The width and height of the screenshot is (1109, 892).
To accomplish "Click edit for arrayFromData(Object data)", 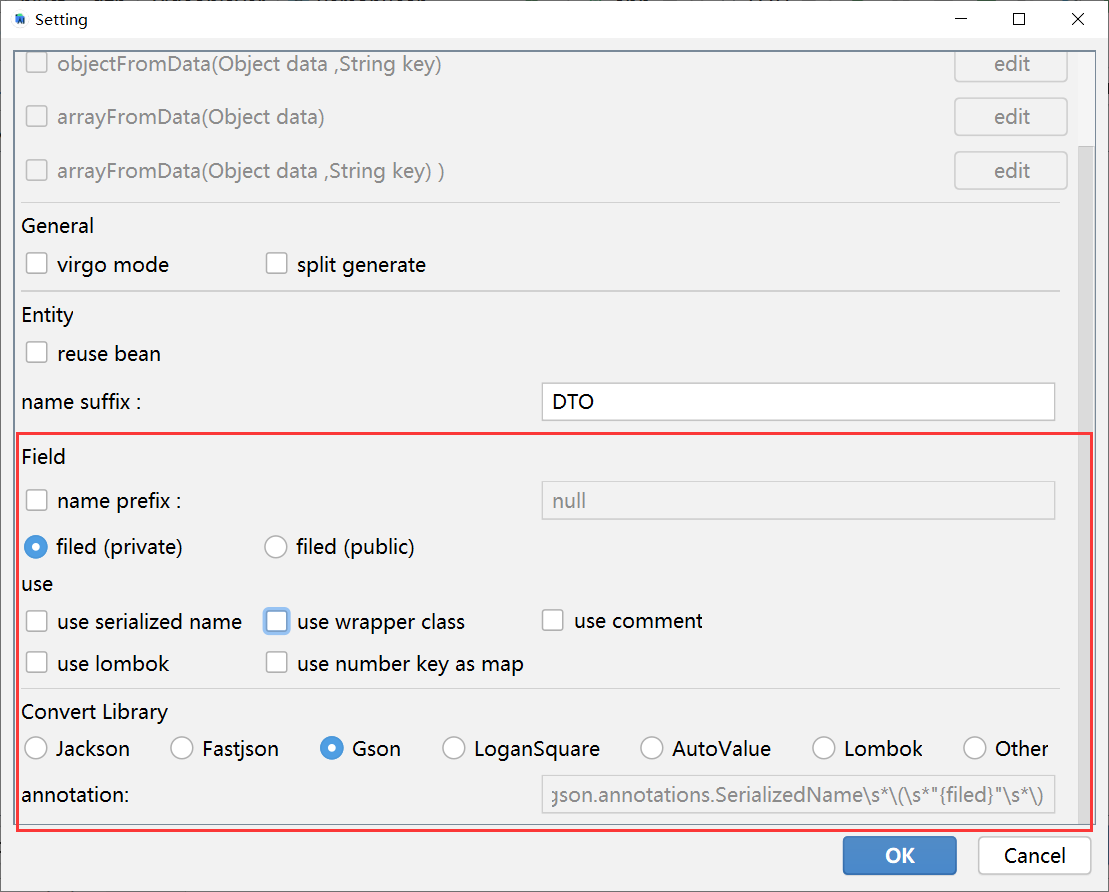I will (x=1011, y=117).
